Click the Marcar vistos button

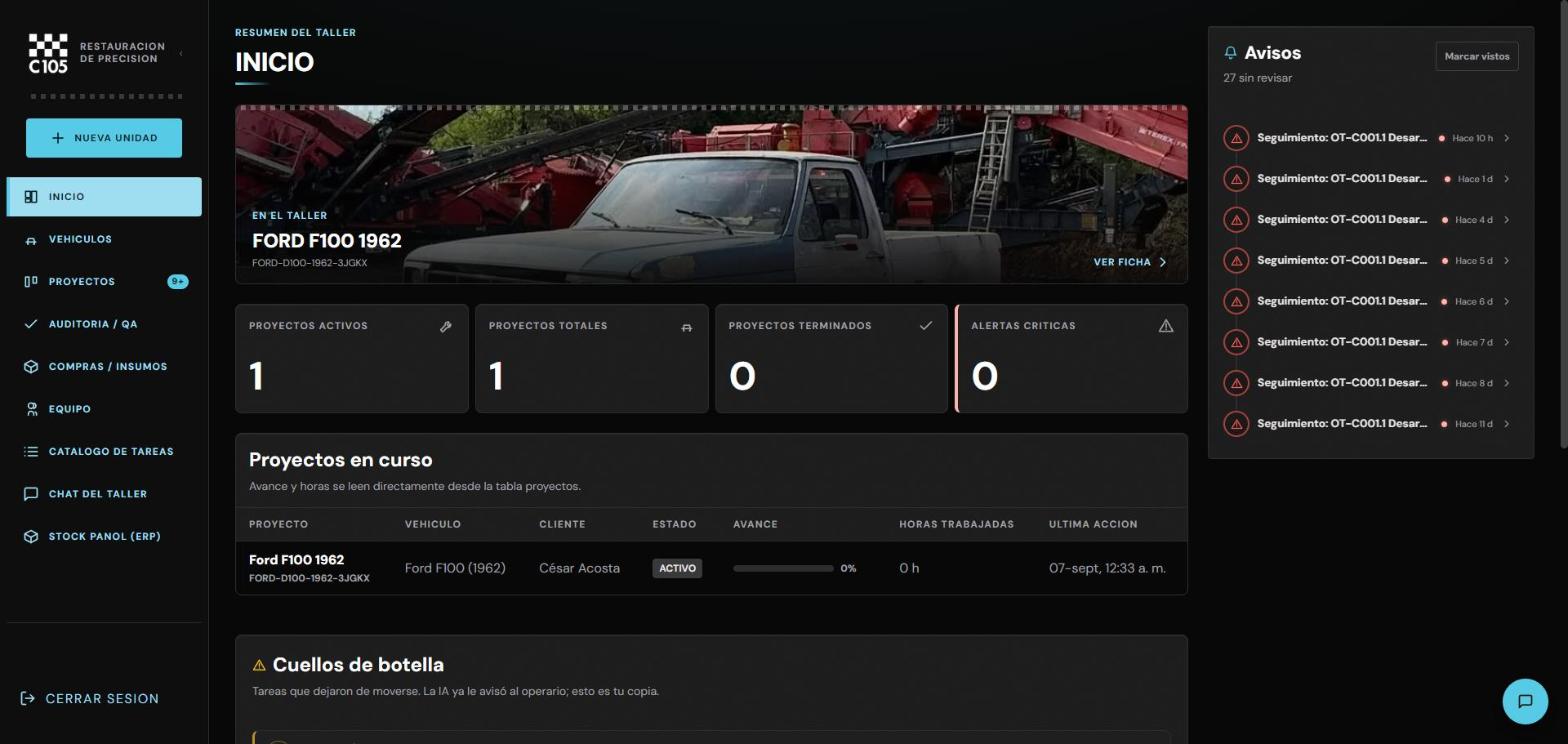pyautogui.click(x=1477, y=57)
